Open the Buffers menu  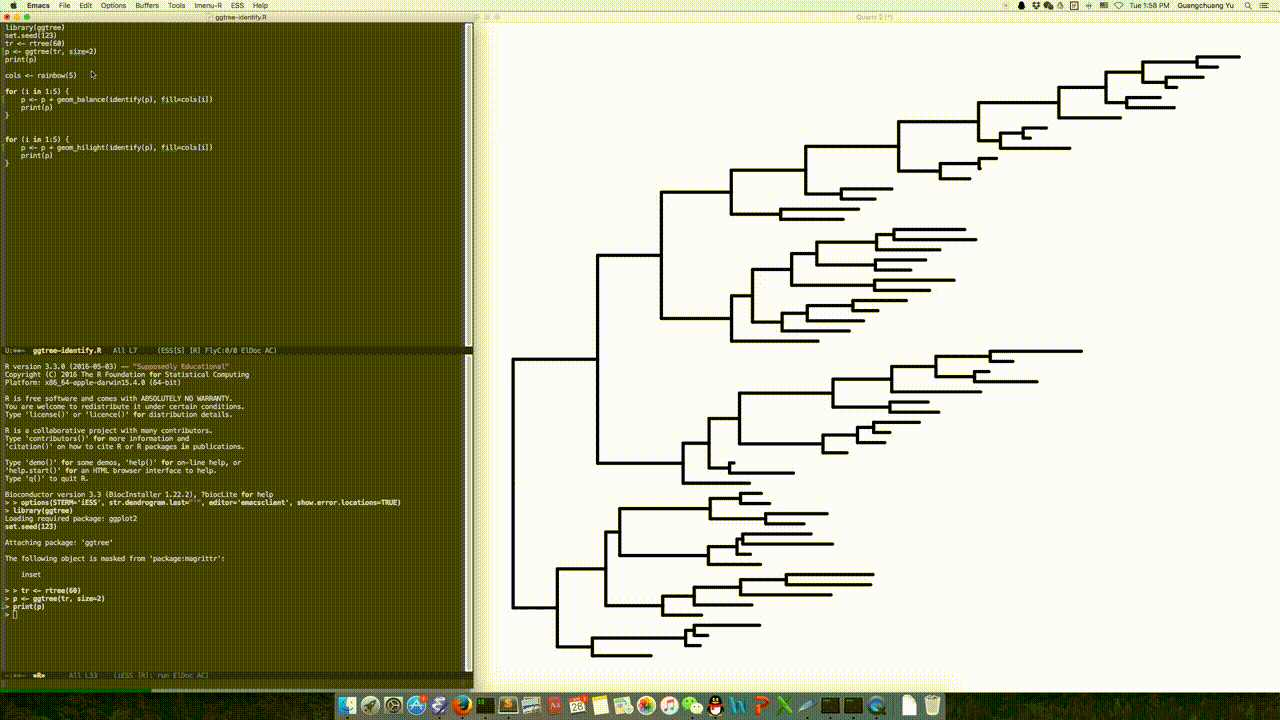147,5
